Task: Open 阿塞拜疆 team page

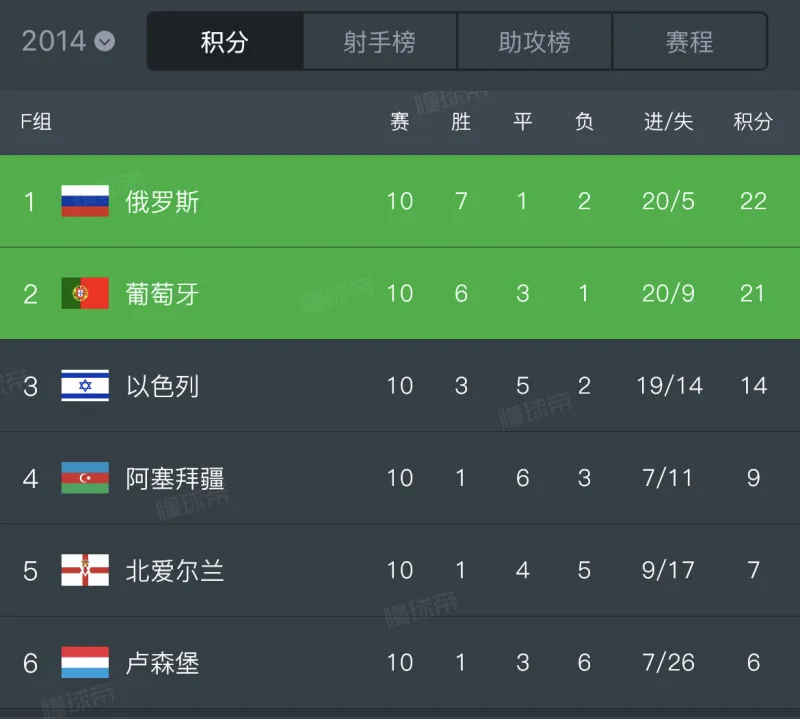Action: (x=175, y=478)
